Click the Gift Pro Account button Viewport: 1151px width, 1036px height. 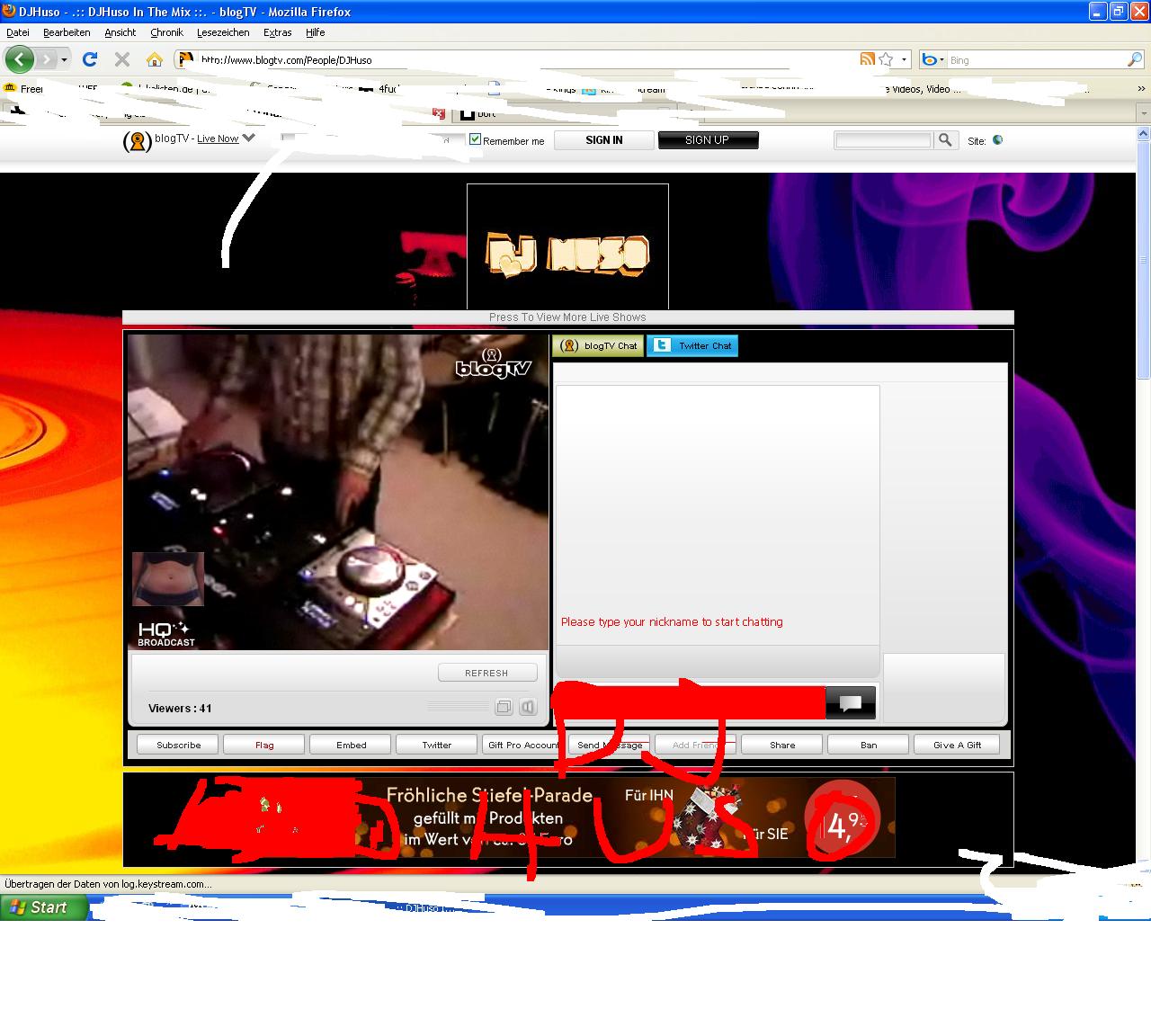(x=523, y=745)
